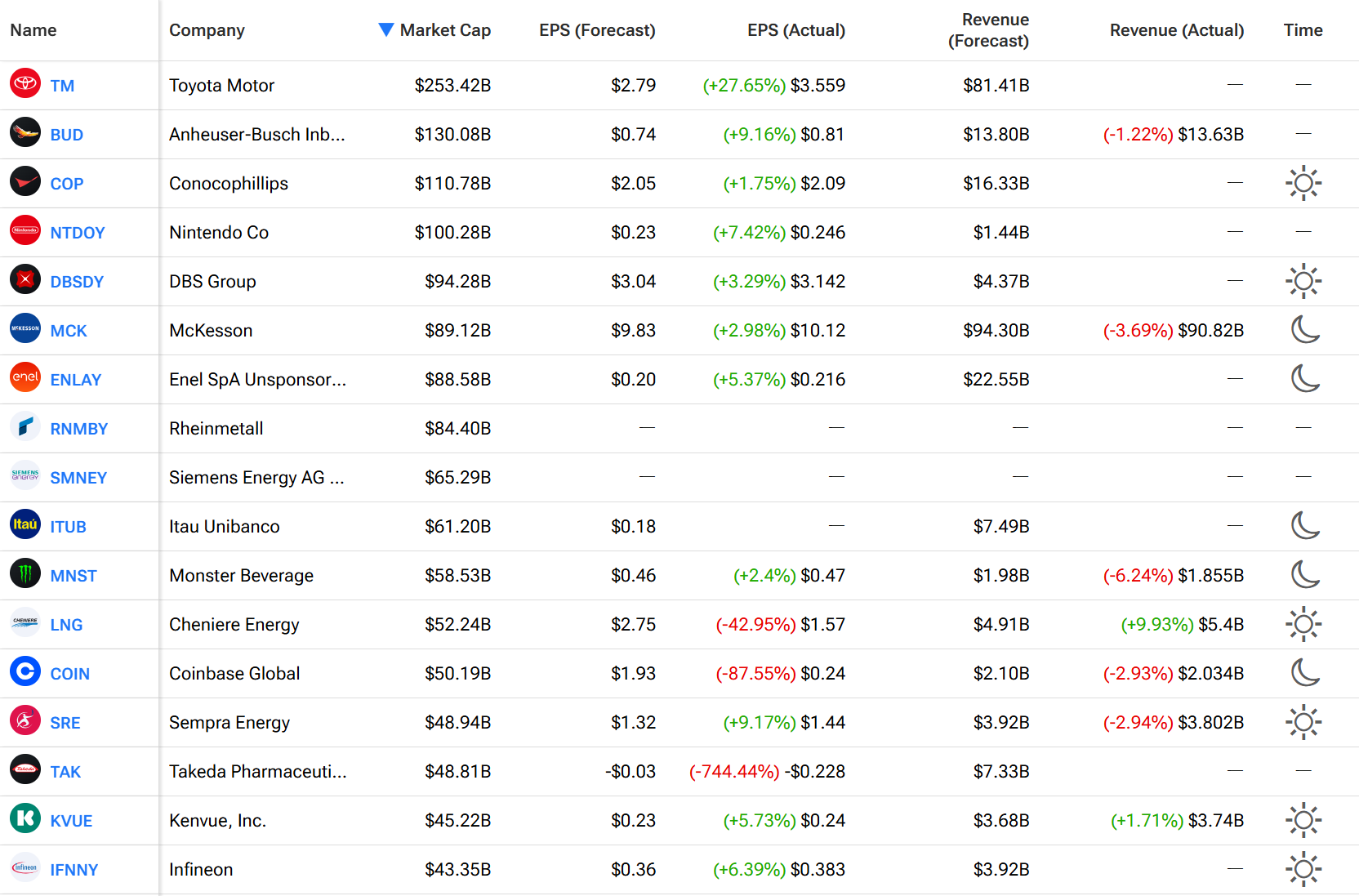The height and width of the screenshot is (896, 1359).
Task: Click the Sempra SRE logo icon
Action: [25, 720]
